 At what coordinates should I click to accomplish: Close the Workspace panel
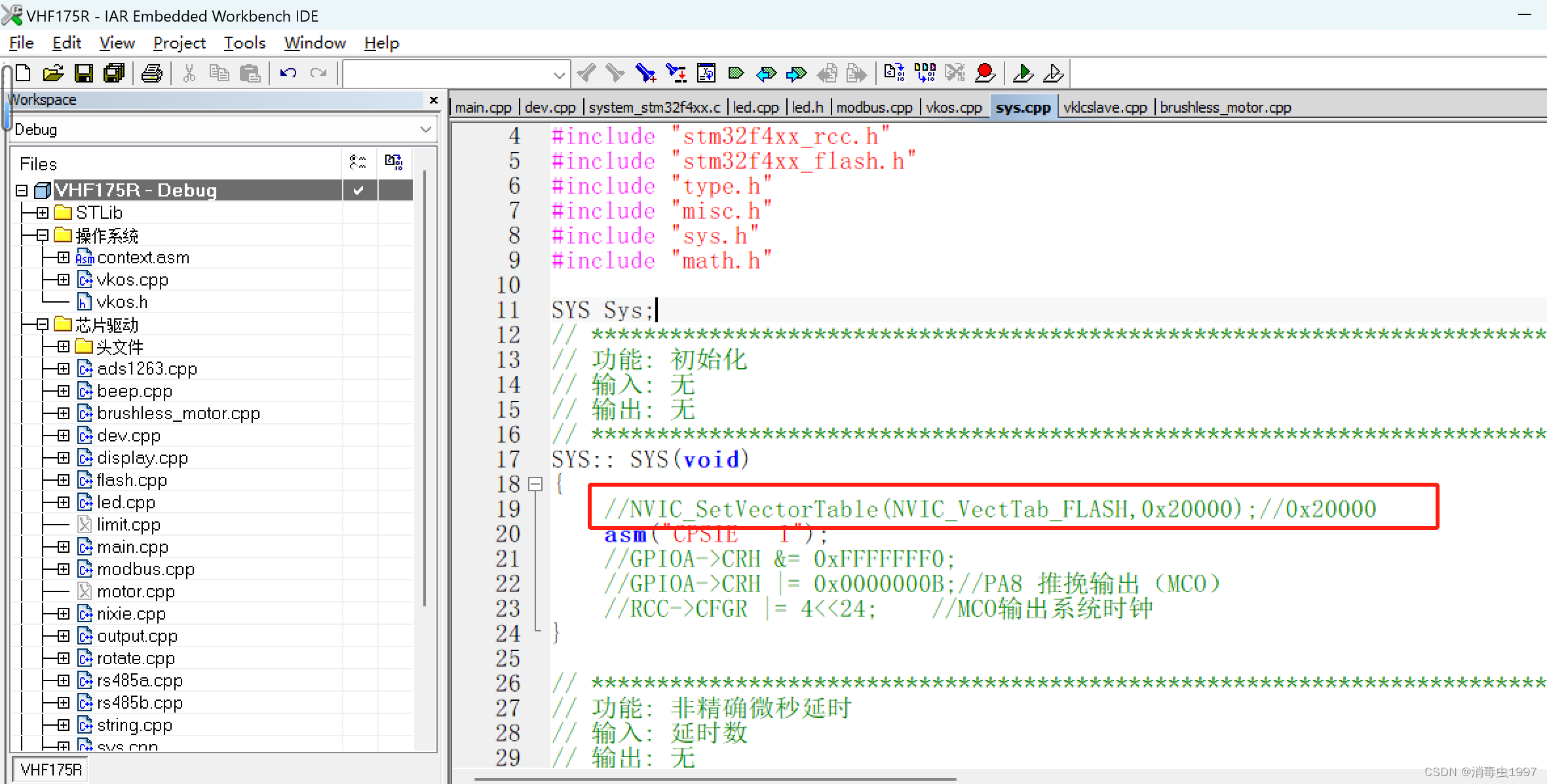pos(433,100)
